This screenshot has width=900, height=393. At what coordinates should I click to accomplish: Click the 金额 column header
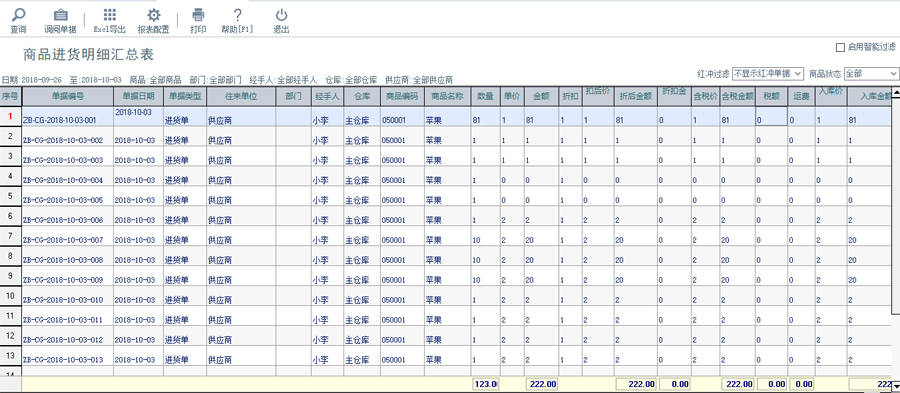541,96
